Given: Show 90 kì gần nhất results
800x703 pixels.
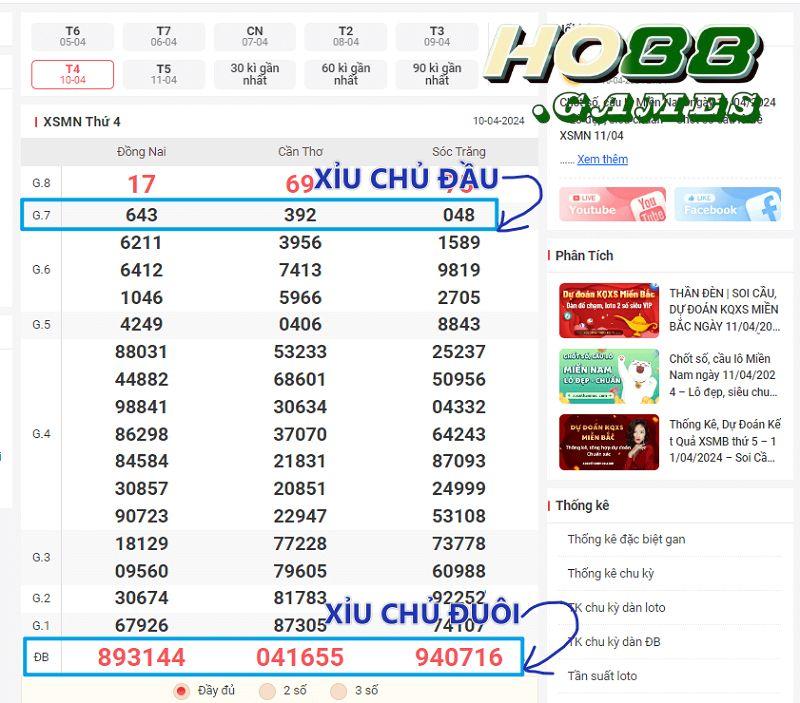Looking at the screenshot, I should 436,72.
